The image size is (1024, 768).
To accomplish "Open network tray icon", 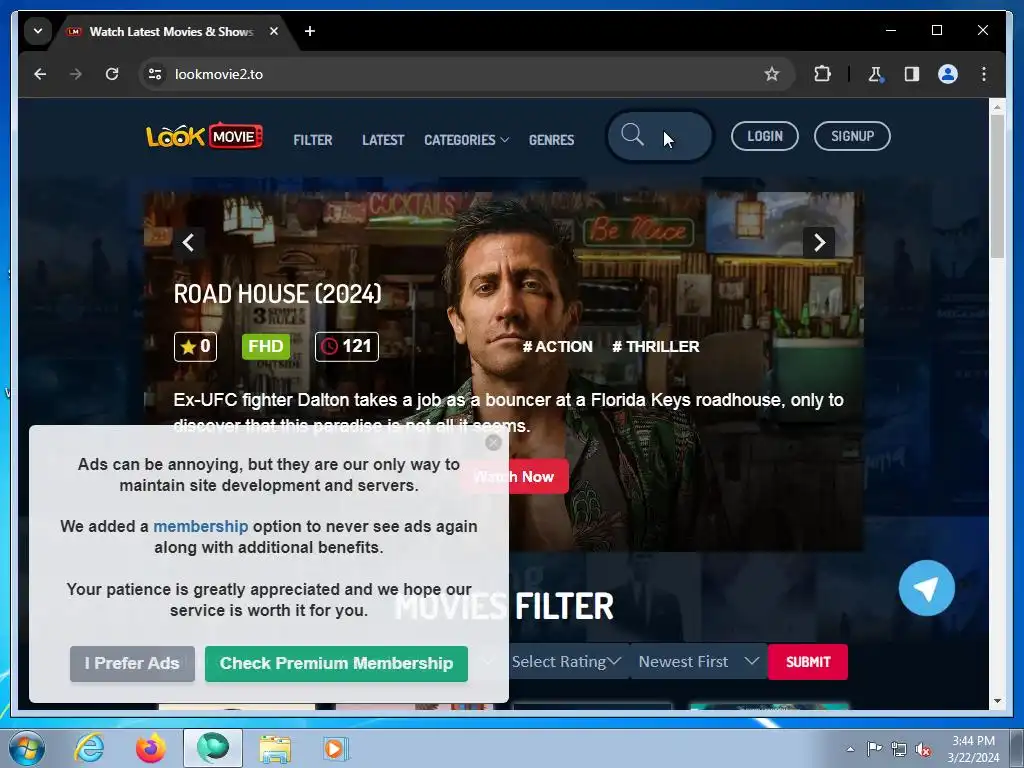I will [x=899, y=749].
